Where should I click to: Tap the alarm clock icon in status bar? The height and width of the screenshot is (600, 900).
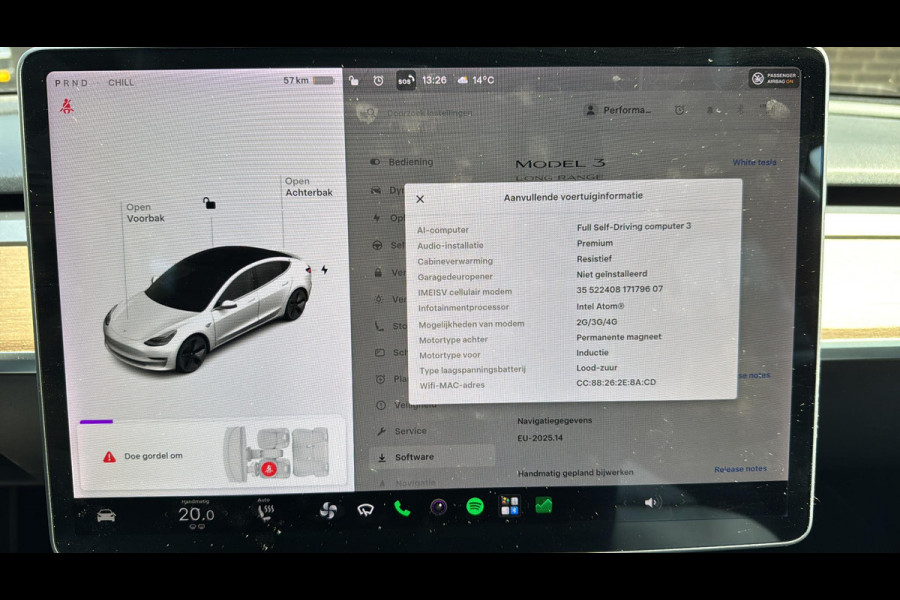(378, 80)
